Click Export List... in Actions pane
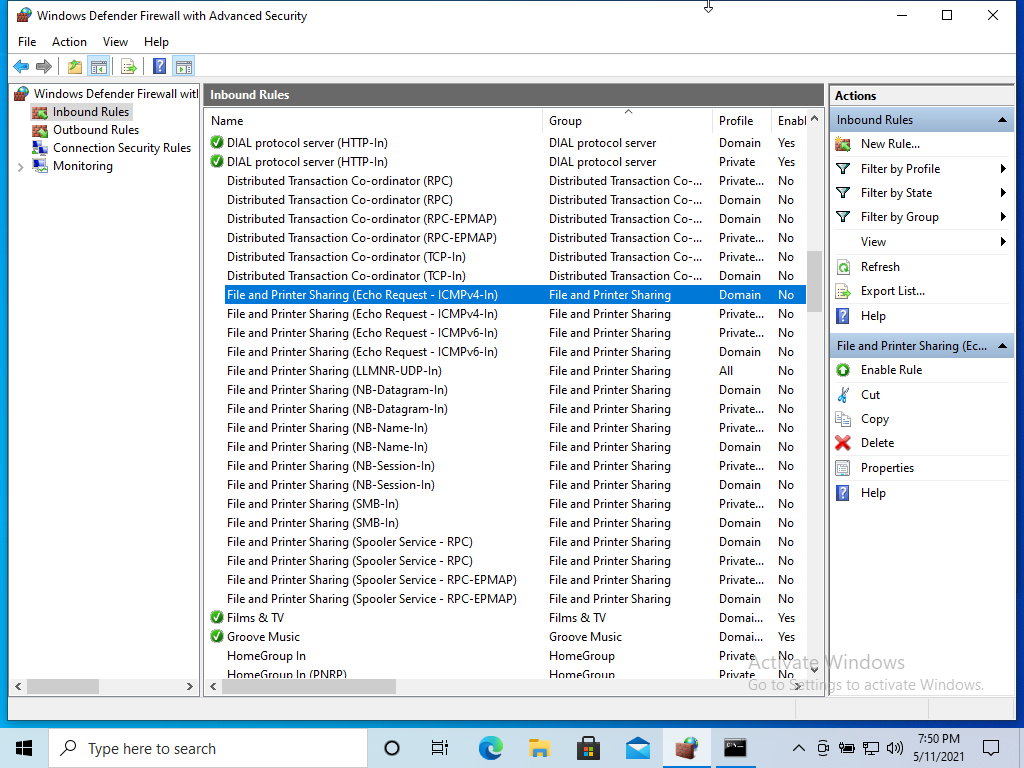Screen dimensions: 1024x768 coord(893,291)
